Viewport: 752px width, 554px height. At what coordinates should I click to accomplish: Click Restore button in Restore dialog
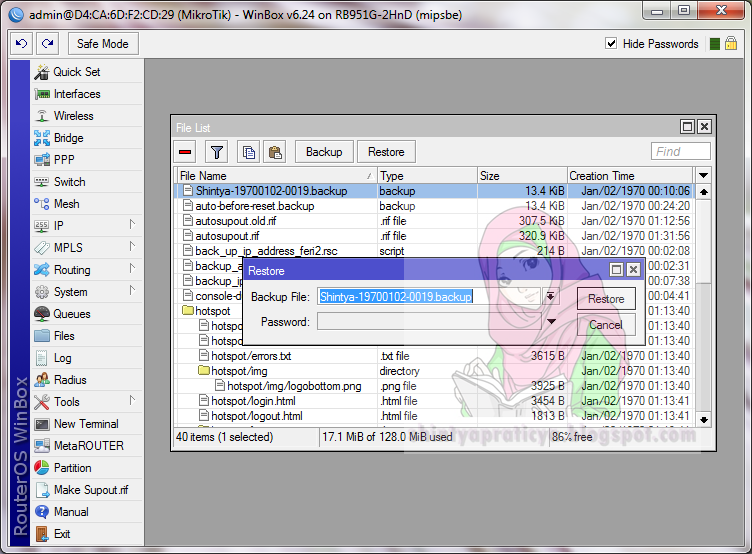point(606,299)
